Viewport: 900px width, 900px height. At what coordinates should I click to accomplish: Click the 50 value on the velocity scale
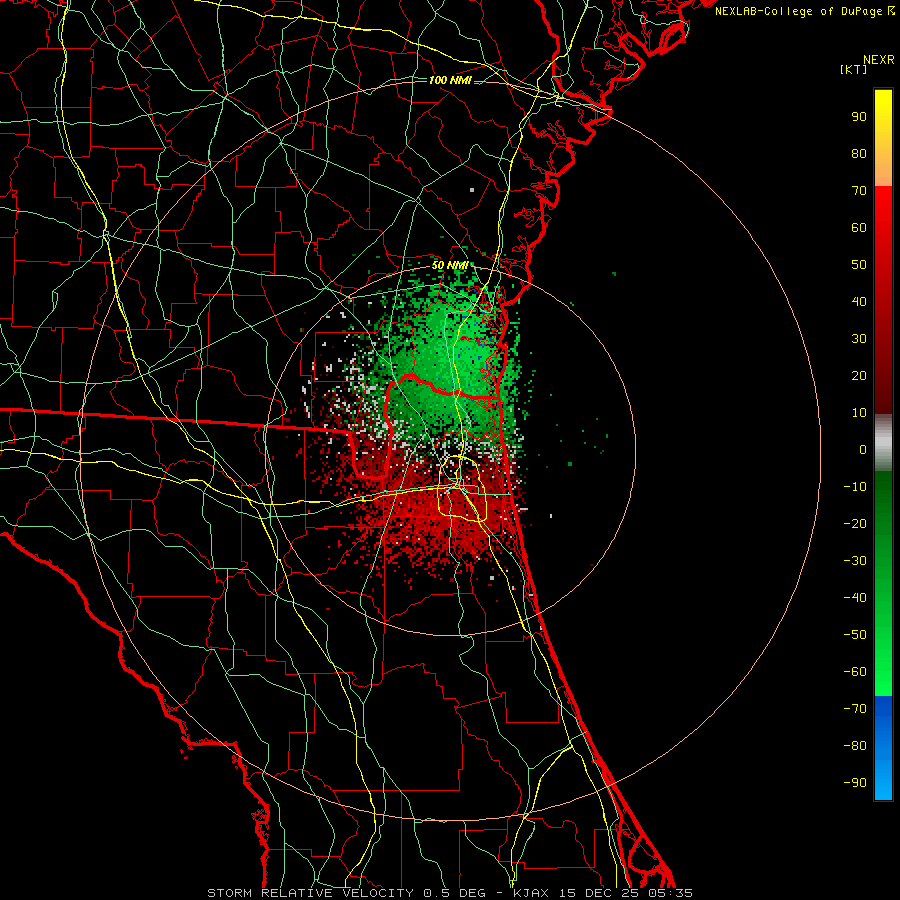pyautogui.click(x=859, y=265)
